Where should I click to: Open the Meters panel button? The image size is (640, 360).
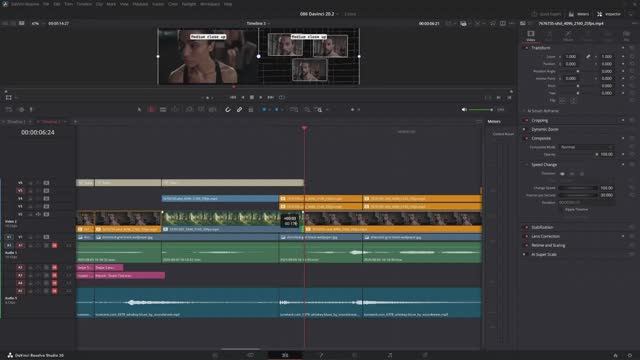(x=578, y=14)
